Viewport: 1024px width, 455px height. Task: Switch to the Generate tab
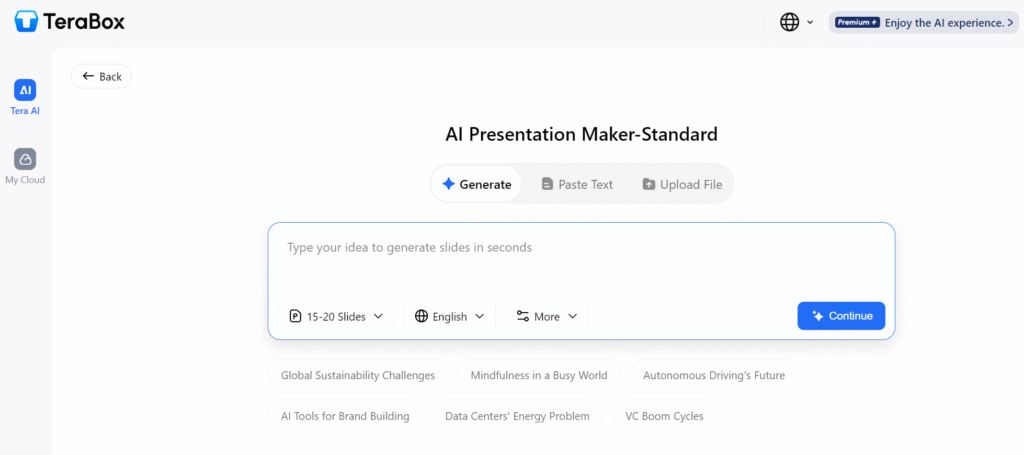tap(476, 184)
